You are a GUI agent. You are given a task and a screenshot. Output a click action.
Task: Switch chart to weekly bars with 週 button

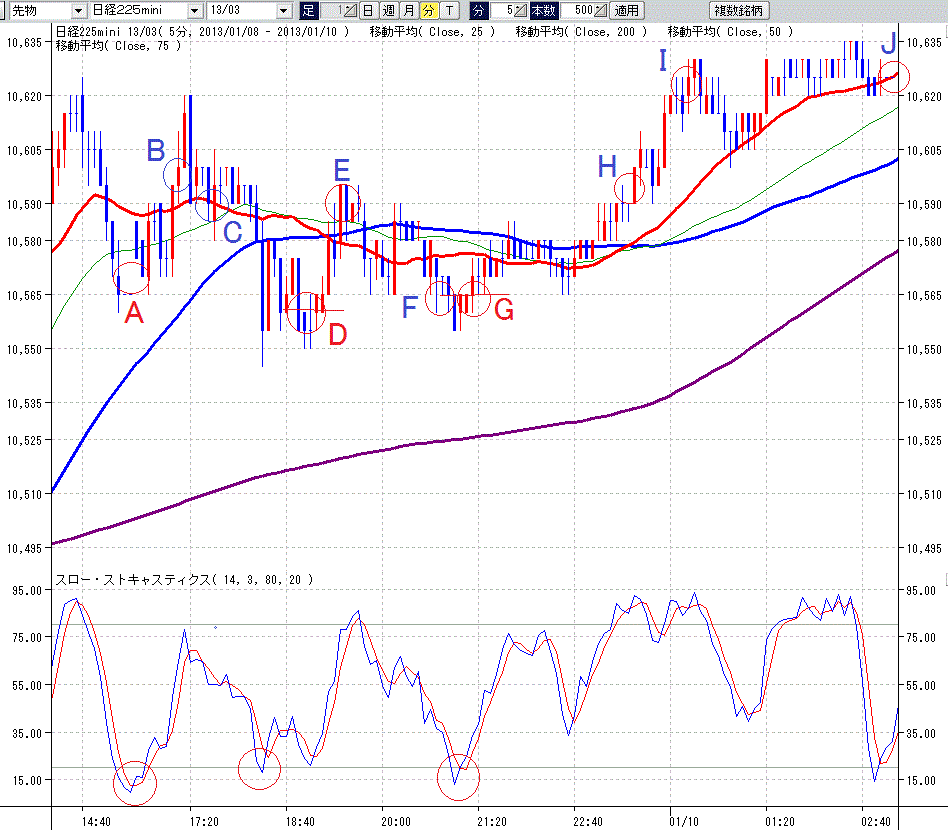click(x=388, y=10)
